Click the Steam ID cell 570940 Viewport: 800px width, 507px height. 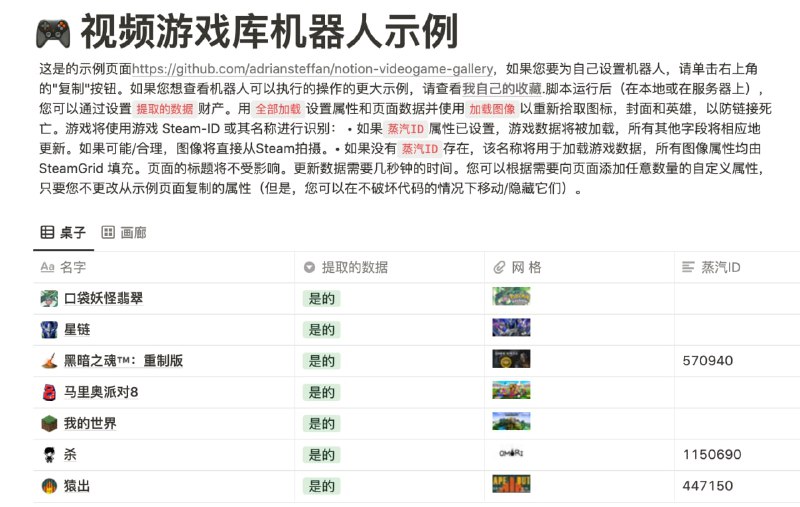click(708, 361)
